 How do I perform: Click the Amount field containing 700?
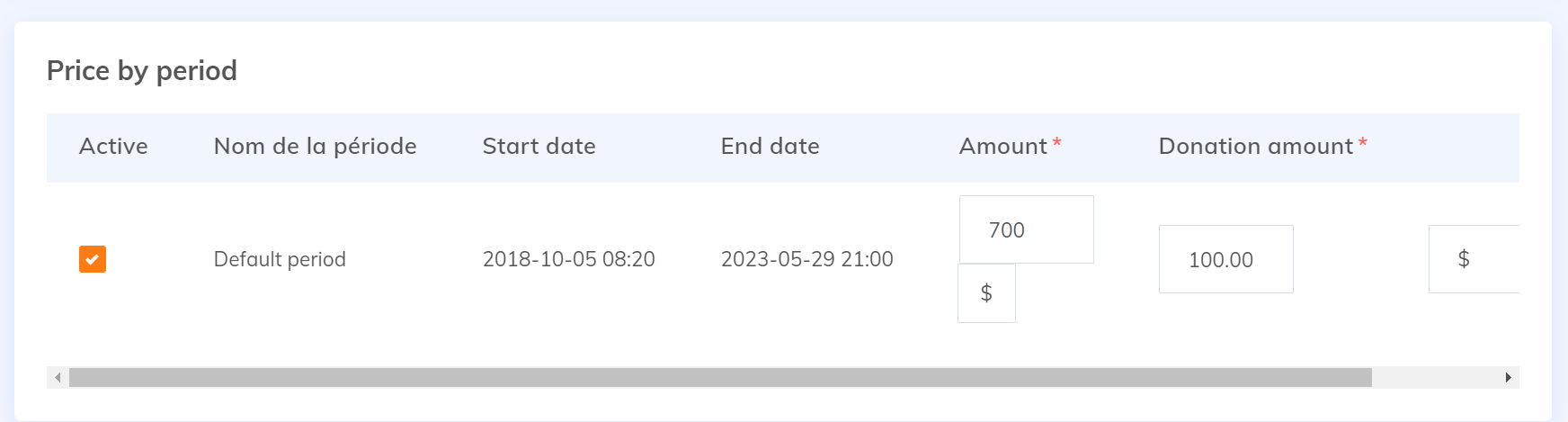pyautogui.click(x=1026, y=229)
